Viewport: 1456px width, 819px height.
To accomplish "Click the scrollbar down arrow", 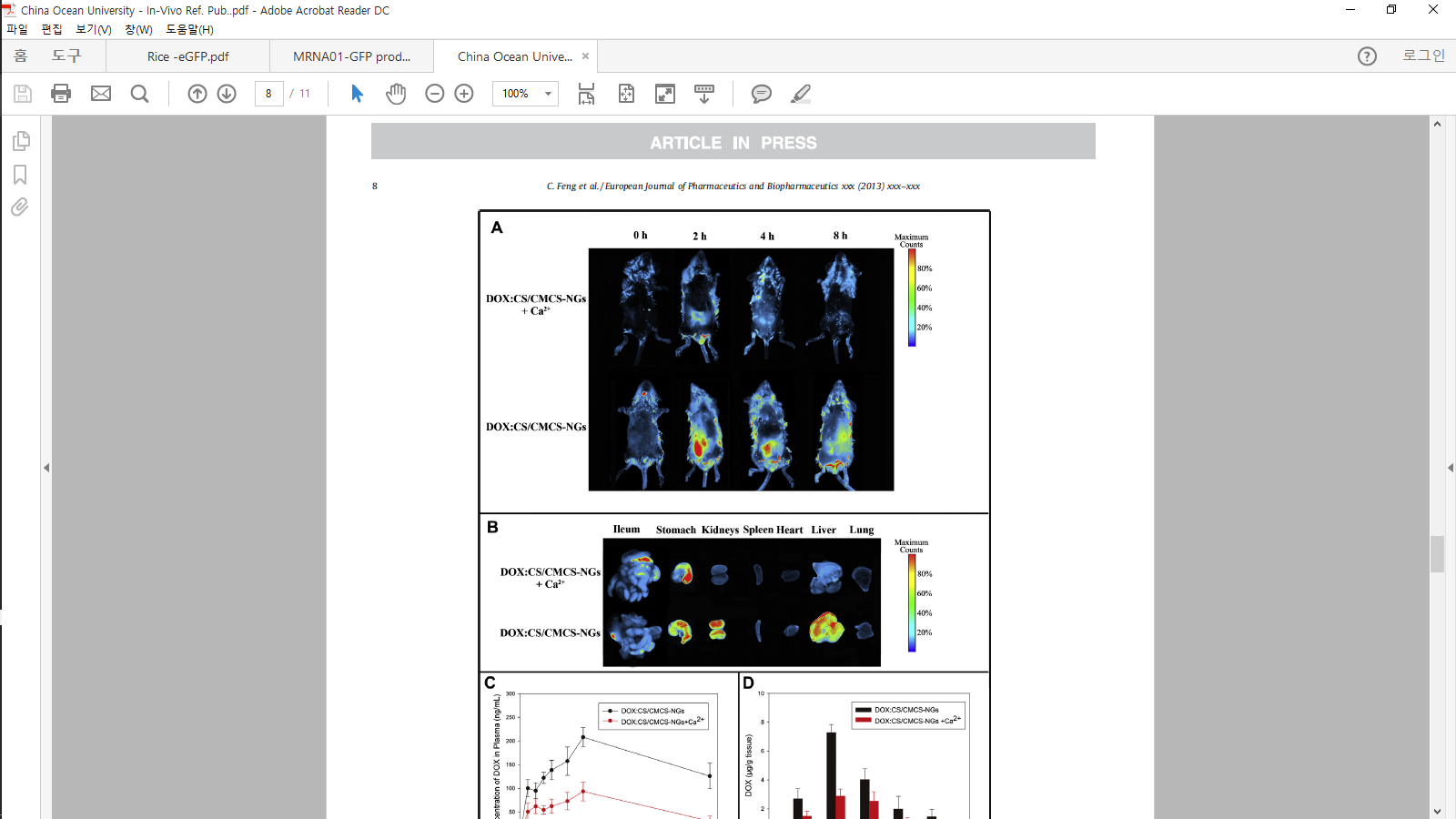I will coord(1438,811).
